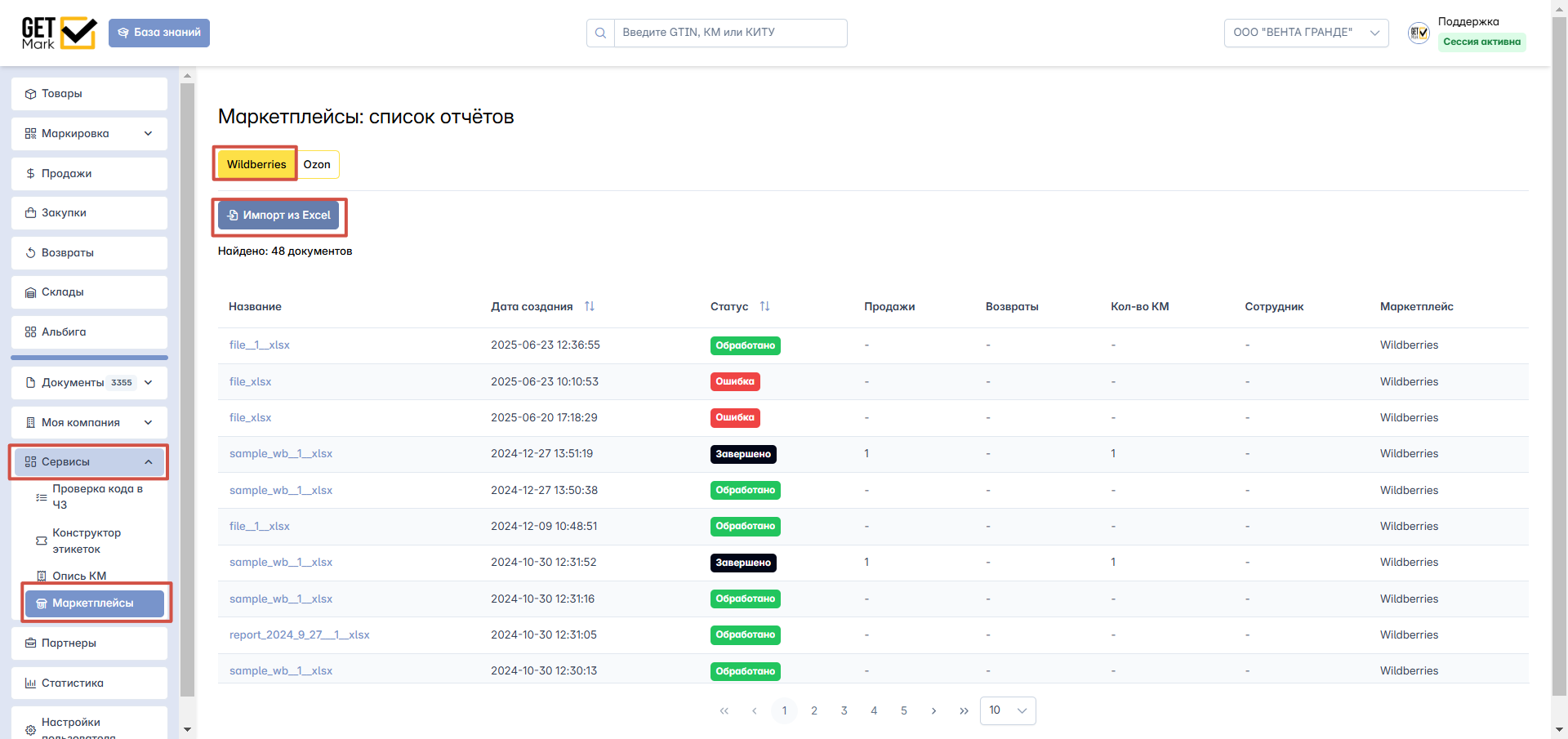The height and width of the screenshot is (739, 1568).
Task: Open sample_wb__1__xlsx from 2024-12-27 13:51:19
Action: pos(281,454)
